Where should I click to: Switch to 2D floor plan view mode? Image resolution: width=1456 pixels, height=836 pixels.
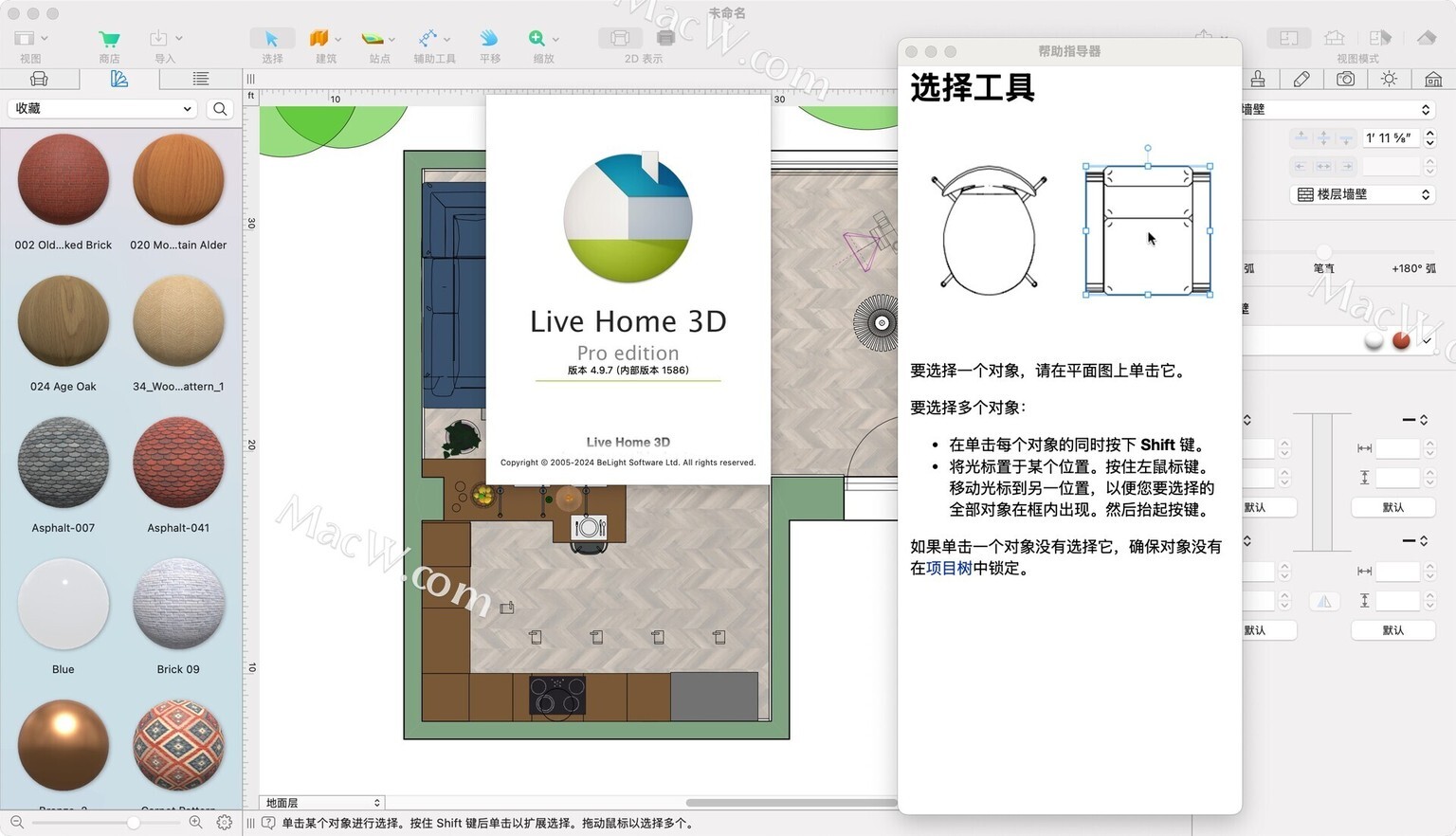point(1289,38)
